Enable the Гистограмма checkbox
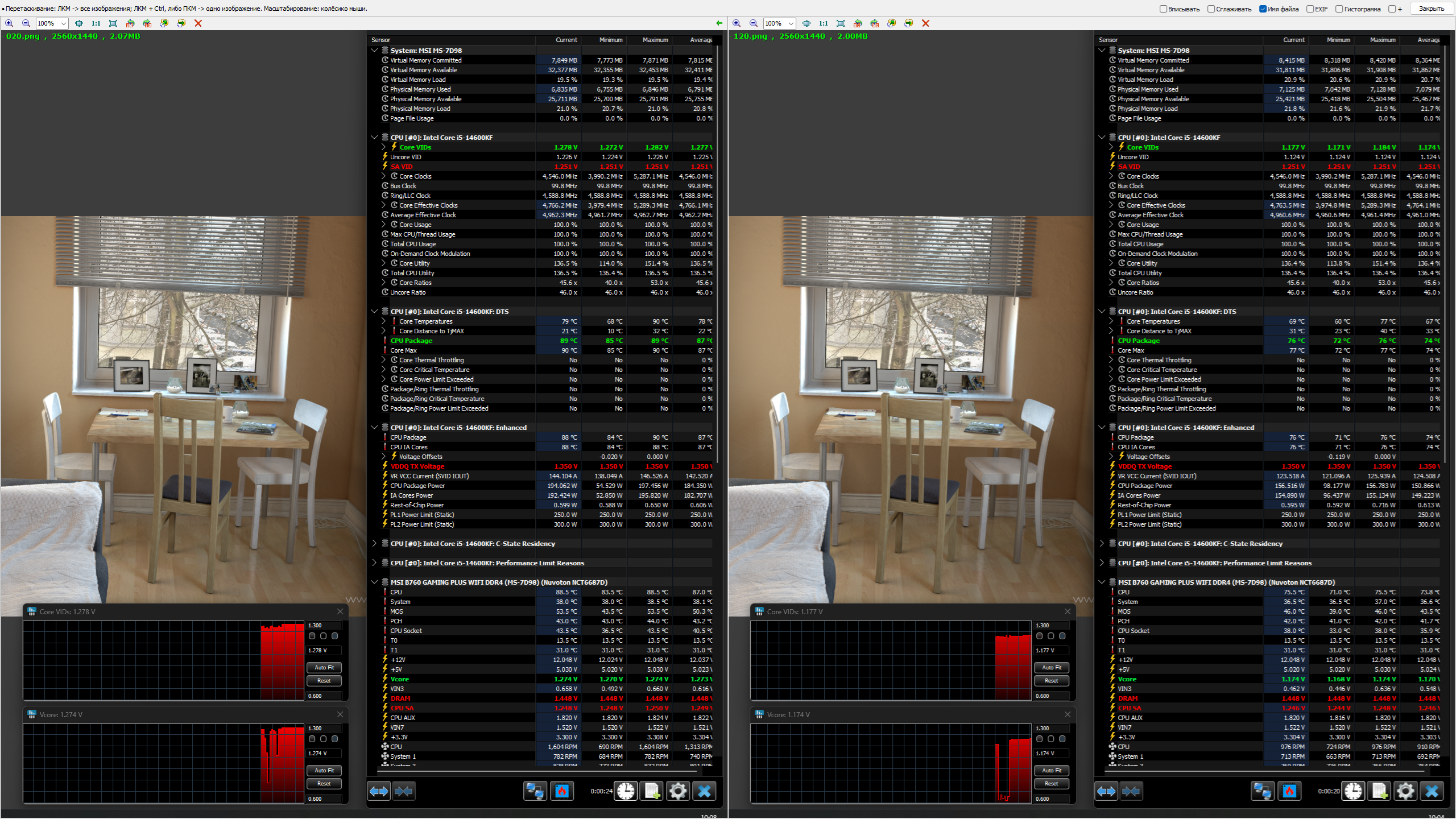The height and width of the screenshot is (819, 1456). (x=1339, y=9)
